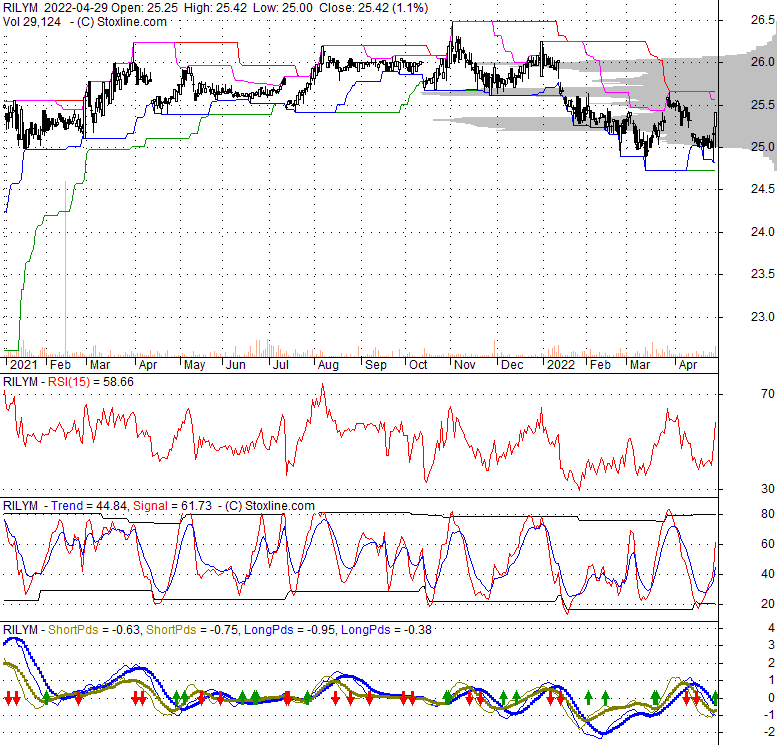
Task: Click the 'Sep' date axis label
Action: (x=376, y=365)
